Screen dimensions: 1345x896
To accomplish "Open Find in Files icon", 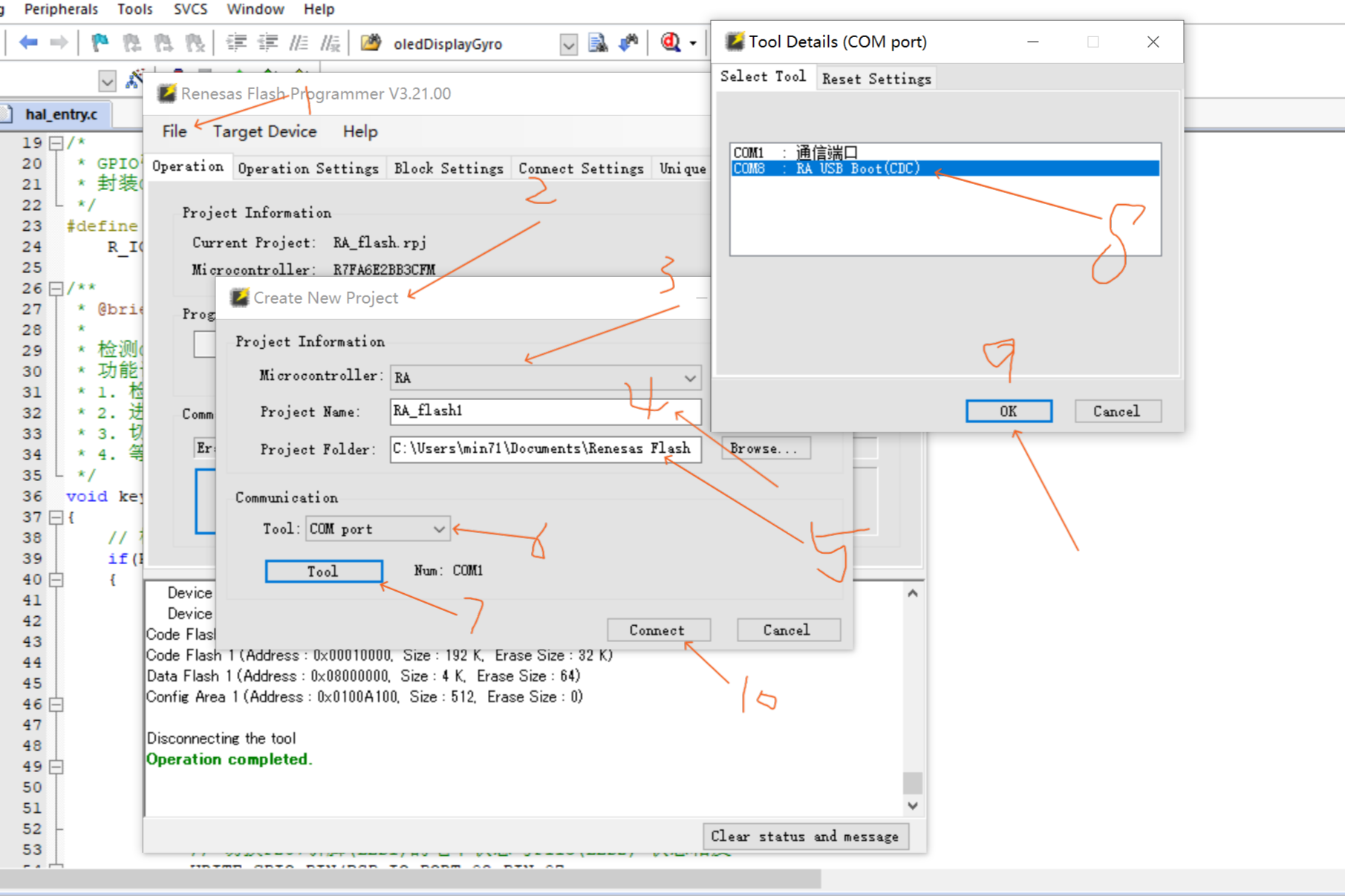I will pyautogui.click(x=371, y=43).
